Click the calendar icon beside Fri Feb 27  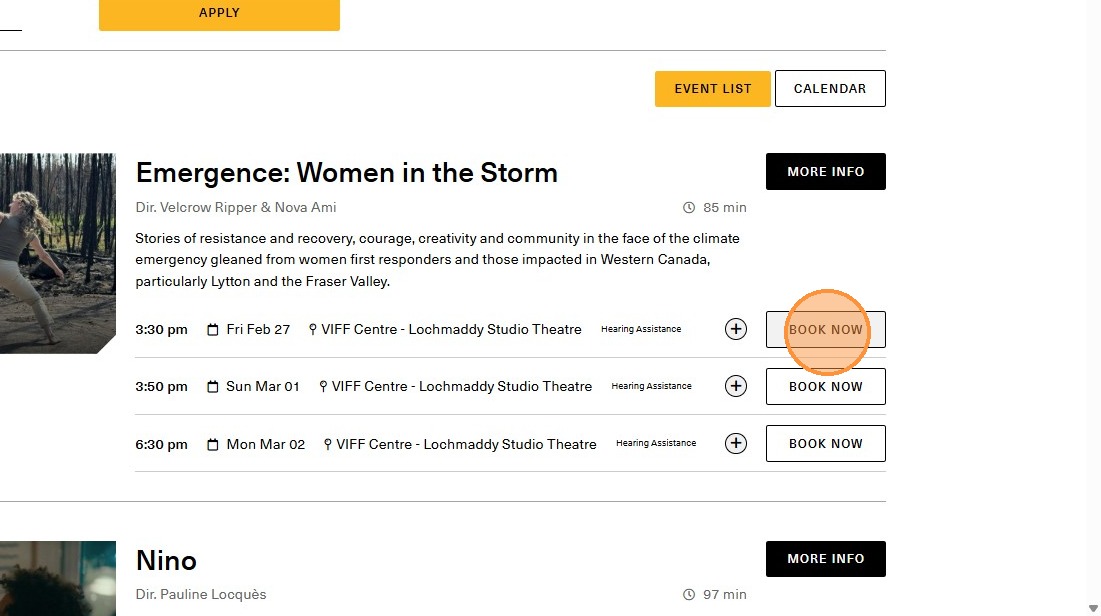click(x=212, y=330)
